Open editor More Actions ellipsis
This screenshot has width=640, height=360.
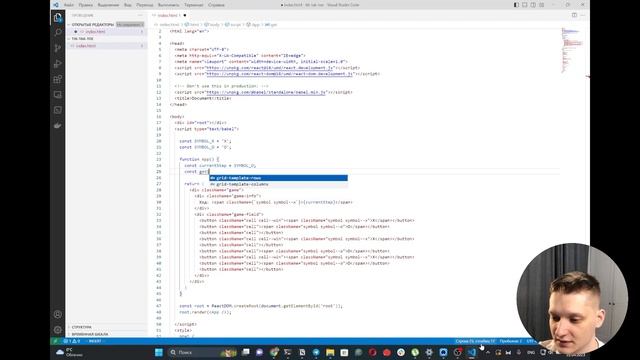click(x=583, y=15)
